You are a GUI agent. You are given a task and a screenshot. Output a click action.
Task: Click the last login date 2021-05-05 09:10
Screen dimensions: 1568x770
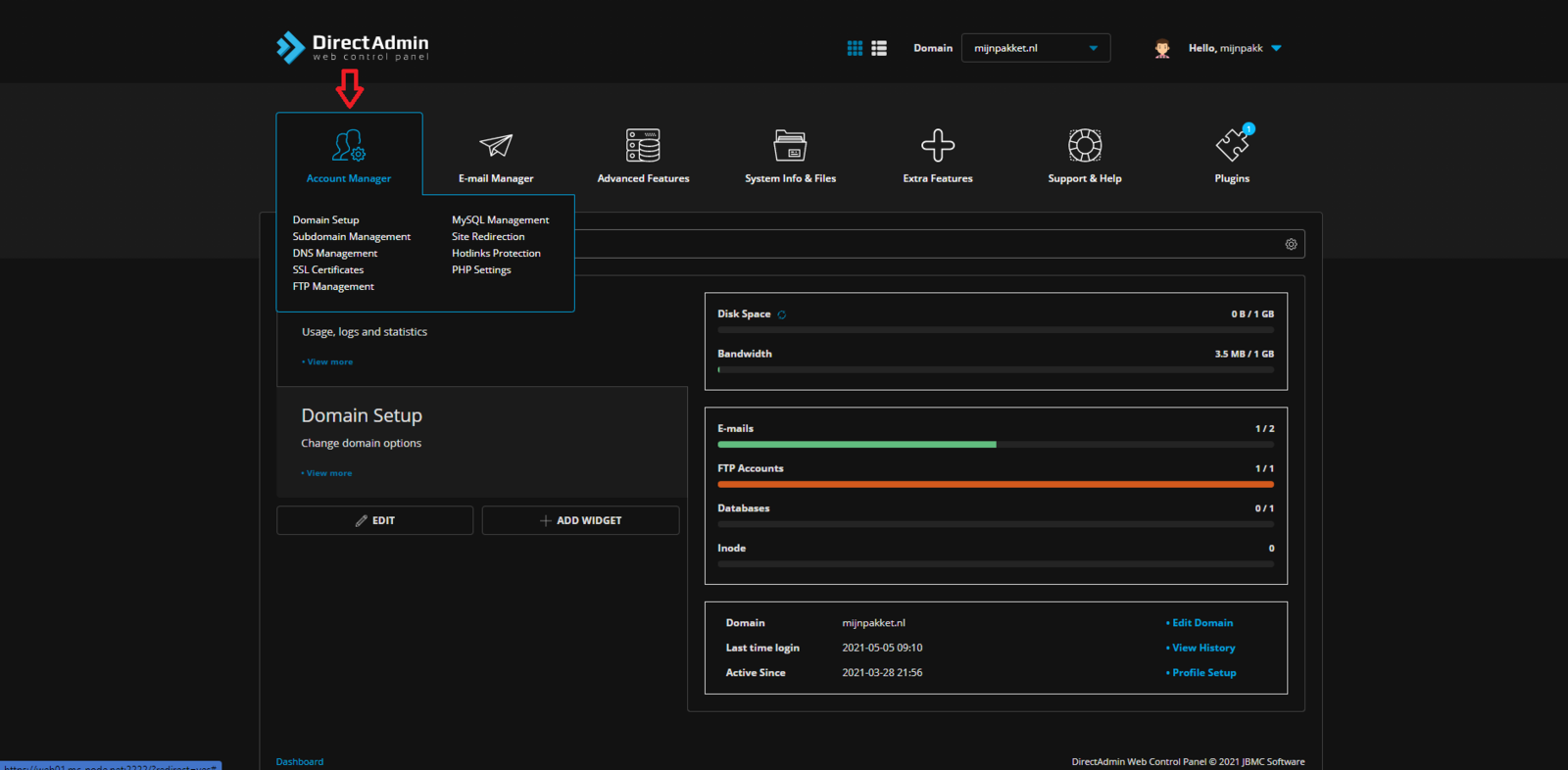point(882,648)
